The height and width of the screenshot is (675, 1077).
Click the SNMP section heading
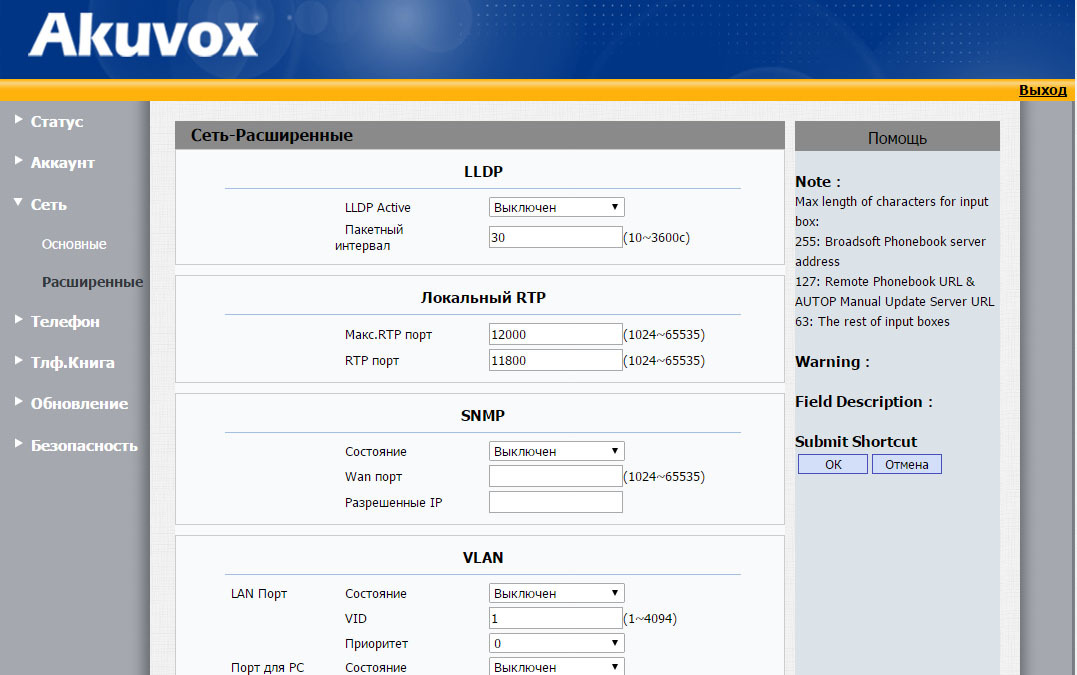click(483, 415)
